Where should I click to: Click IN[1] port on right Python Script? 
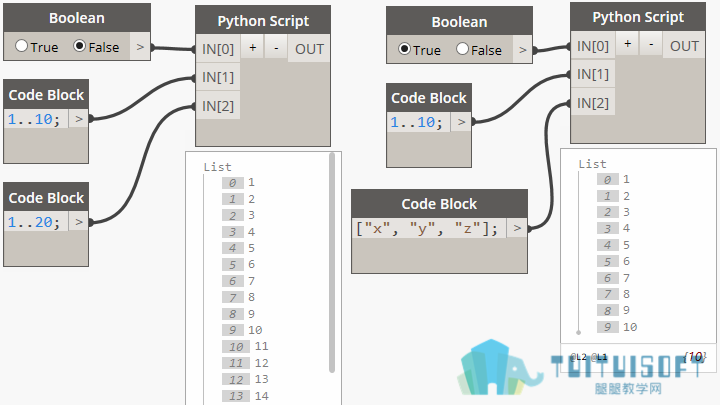593,74
